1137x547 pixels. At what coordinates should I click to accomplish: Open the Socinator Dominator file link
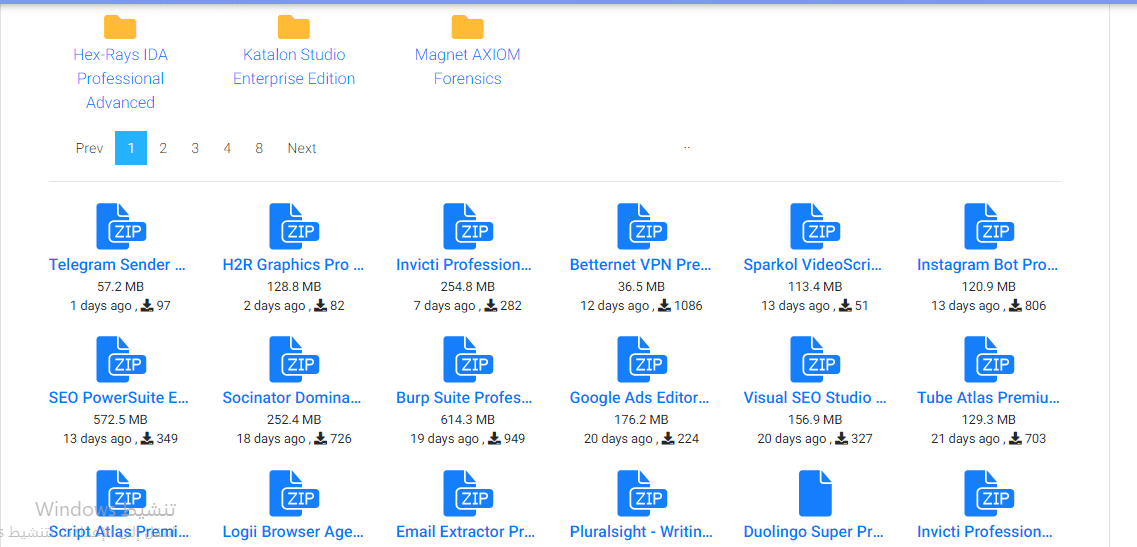293,398
